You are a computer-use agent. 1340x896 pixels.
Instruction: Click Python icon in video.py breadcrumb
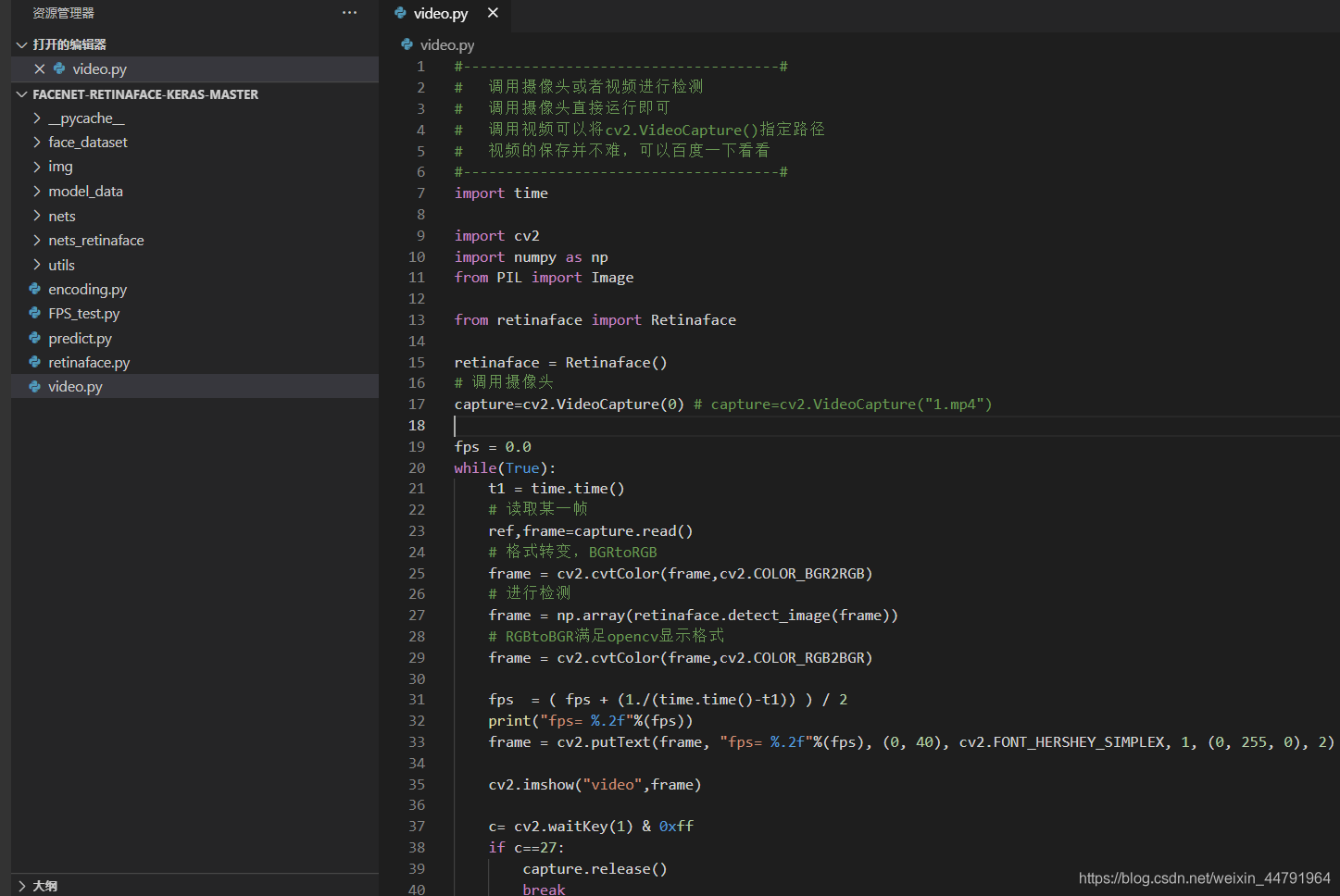pos(407,44)
